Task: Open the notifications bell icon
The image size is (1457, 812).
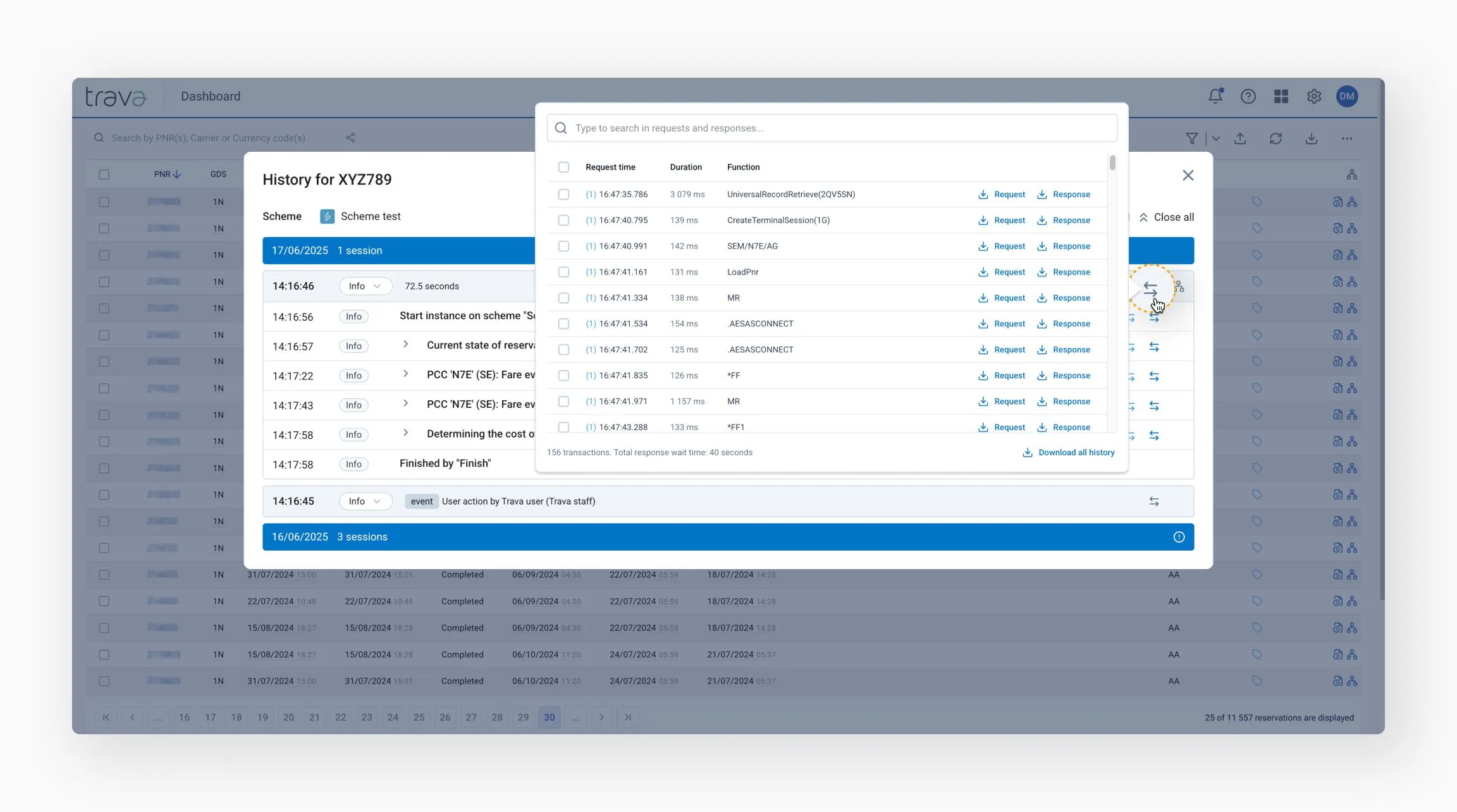Action: pos(1215,96)
